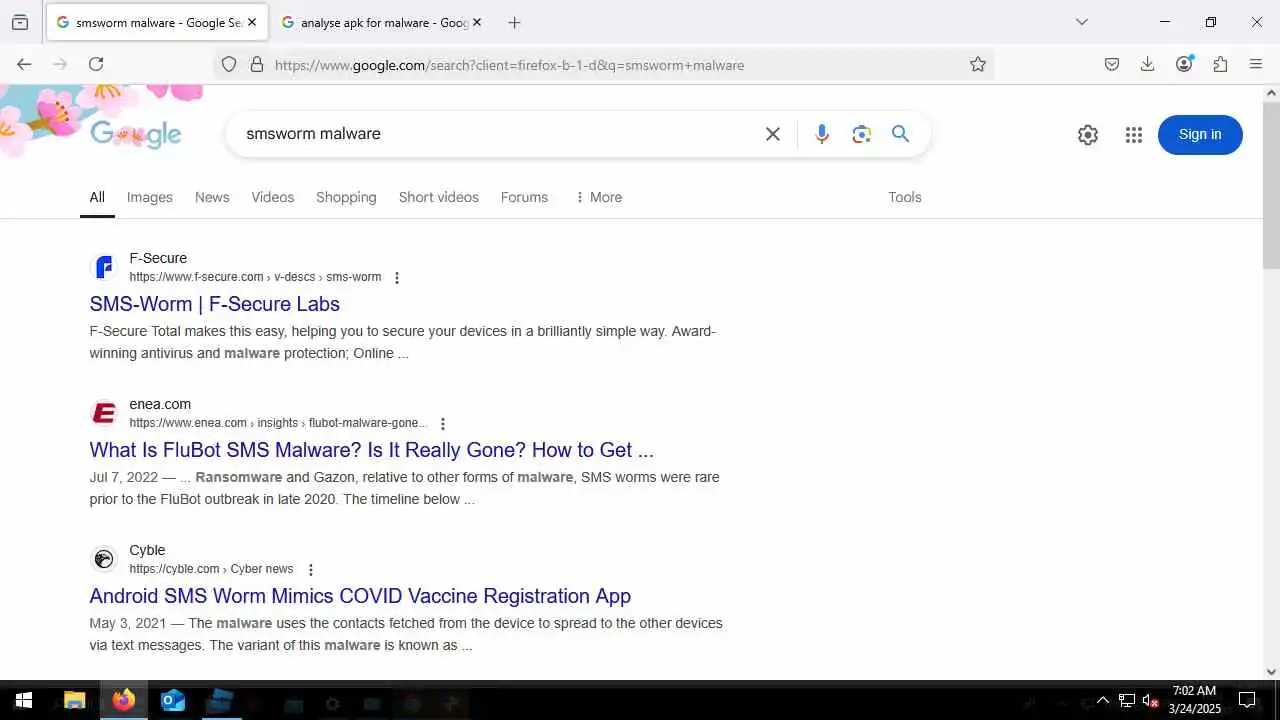Click the Firefox taskbar icon
This screenshot has height=720, width=1280.
click(x=124, y=700)
